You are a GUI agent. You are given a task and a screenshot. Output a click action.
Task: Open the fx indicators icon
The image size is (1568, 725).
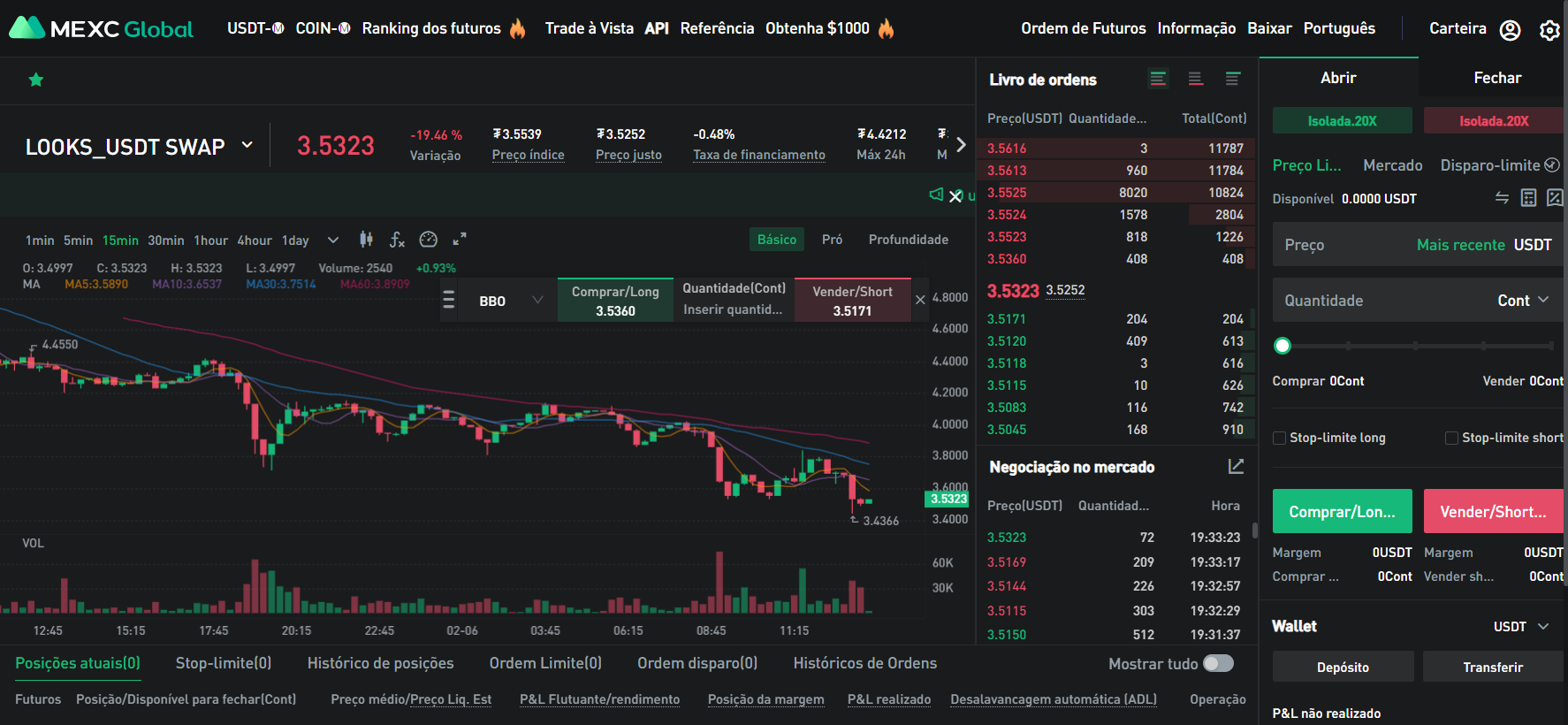click(x=397, y=240)
